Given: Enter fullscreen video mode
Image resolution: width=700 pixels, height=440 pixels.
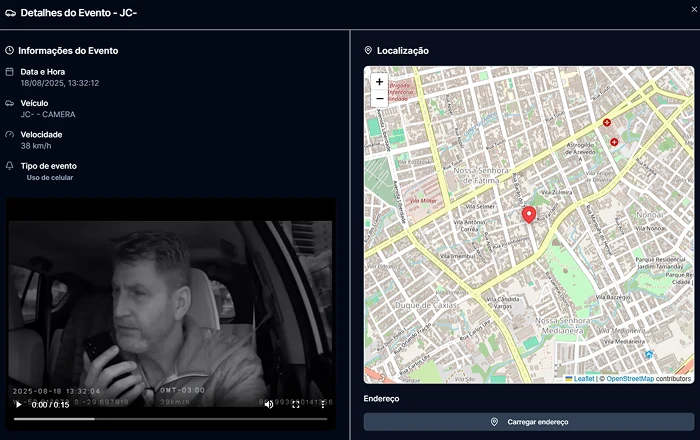Looking at the screenshot, I should coord(296,404).
